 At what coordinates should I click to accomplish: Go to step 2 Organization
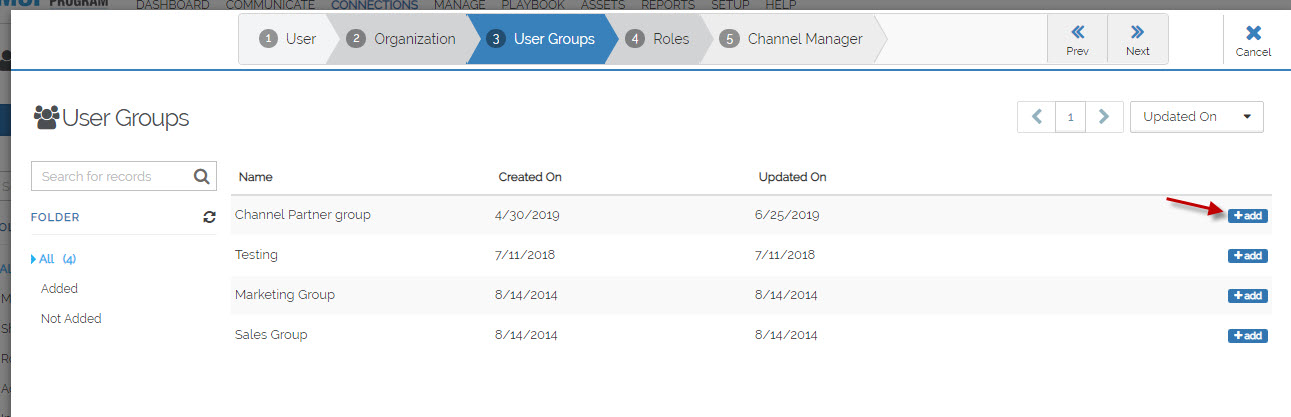point(401,39)
